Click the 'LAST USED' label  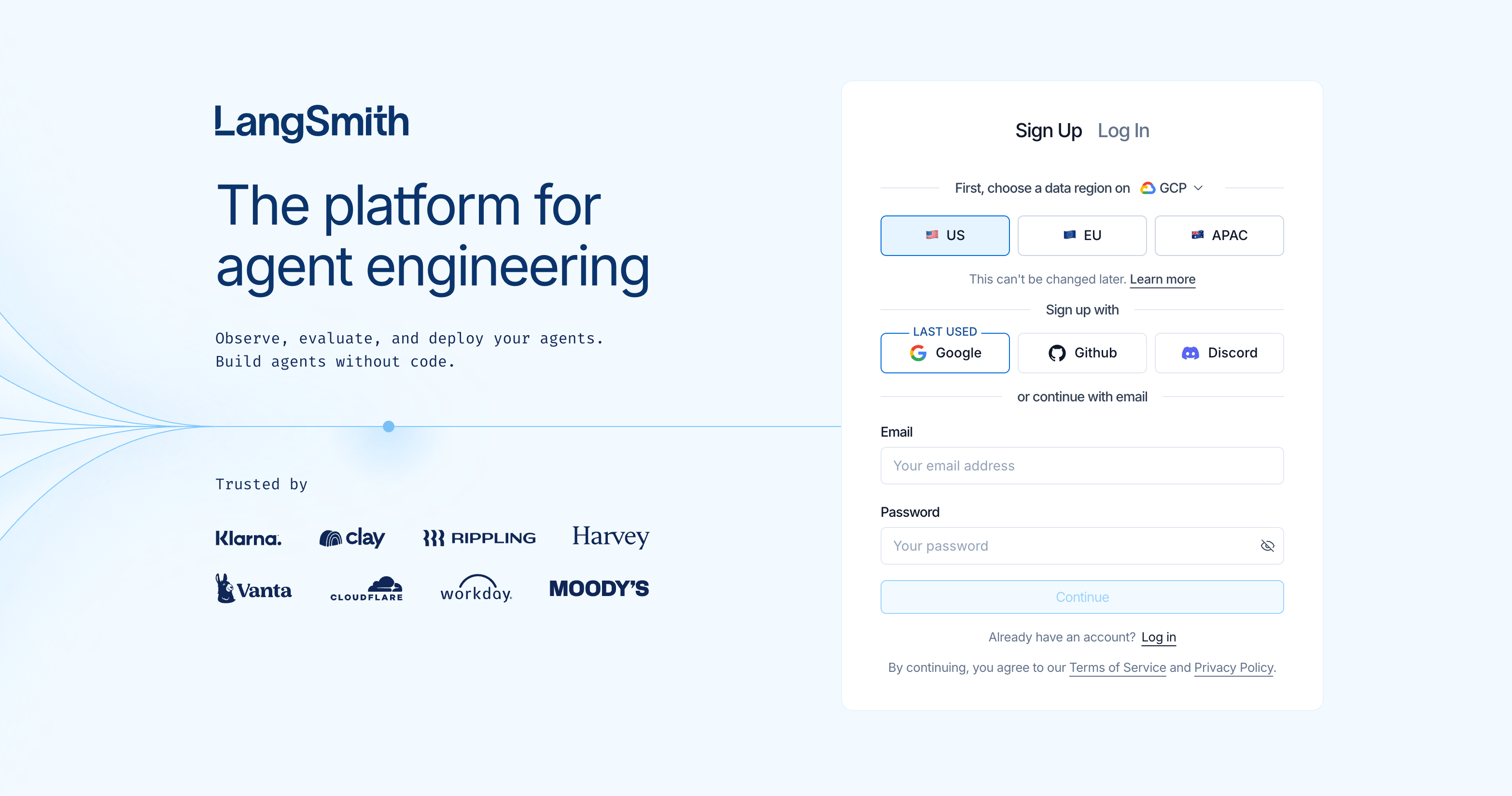945,332
